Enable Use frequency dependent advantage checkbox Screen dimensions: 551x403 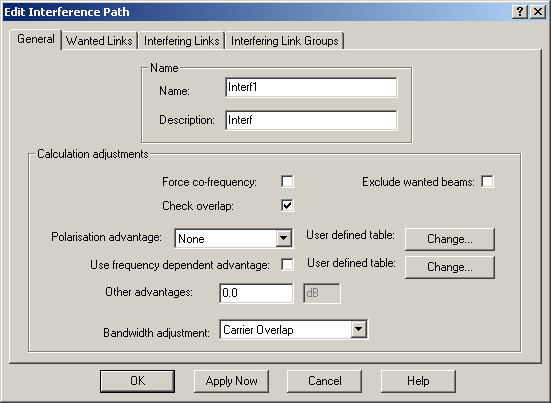(x=287, y=265)
